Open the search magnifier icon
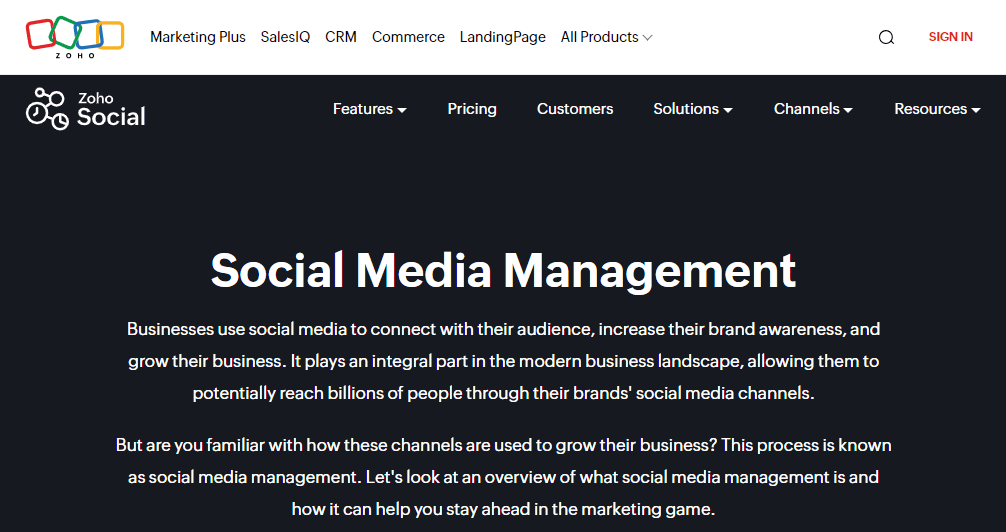This screenshot has width=1006, height=532. click(886, 37)
